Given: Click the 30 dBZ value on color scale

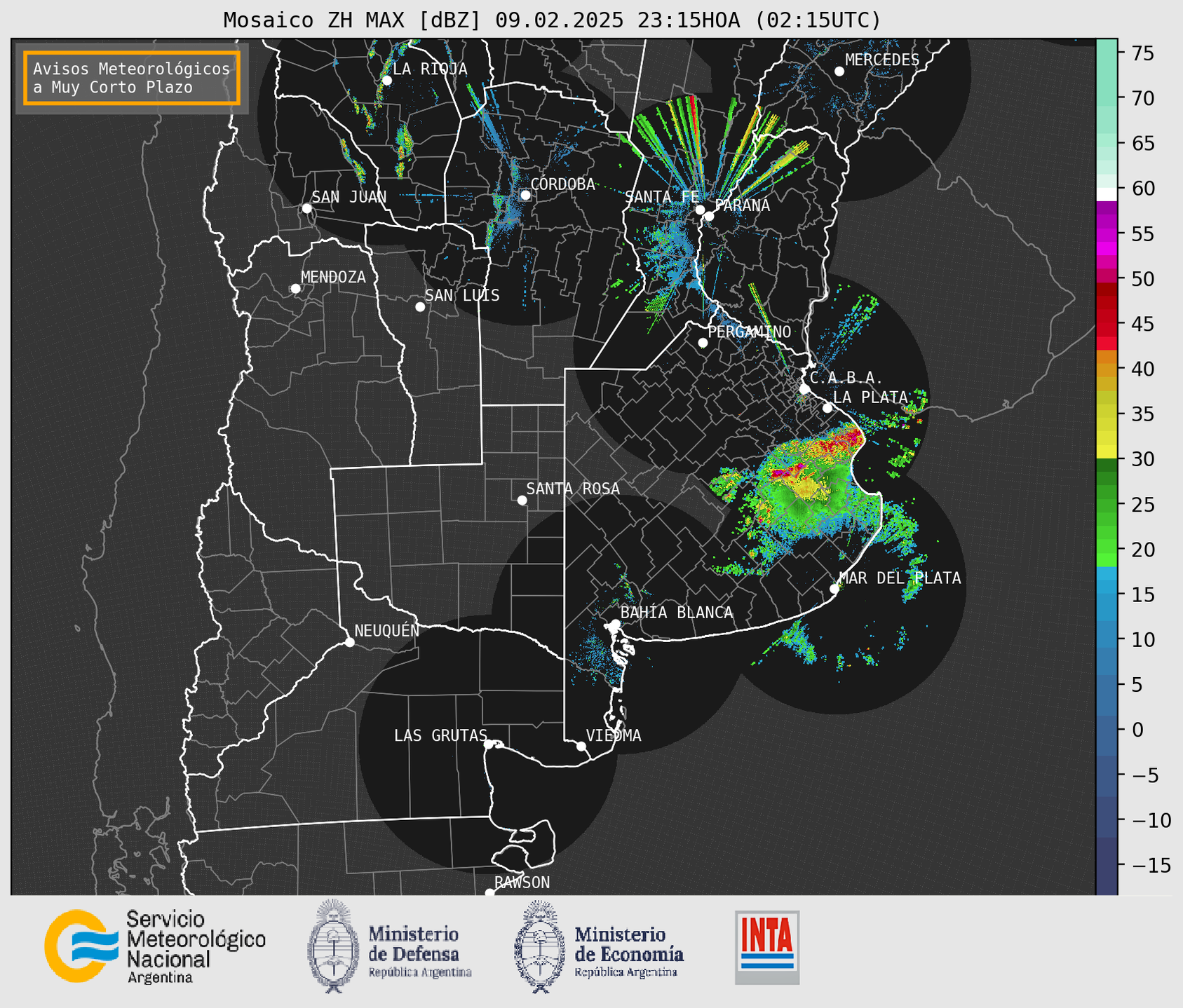Looking at the screenshot, I should pyautogui.click(x=1142, y=459).
